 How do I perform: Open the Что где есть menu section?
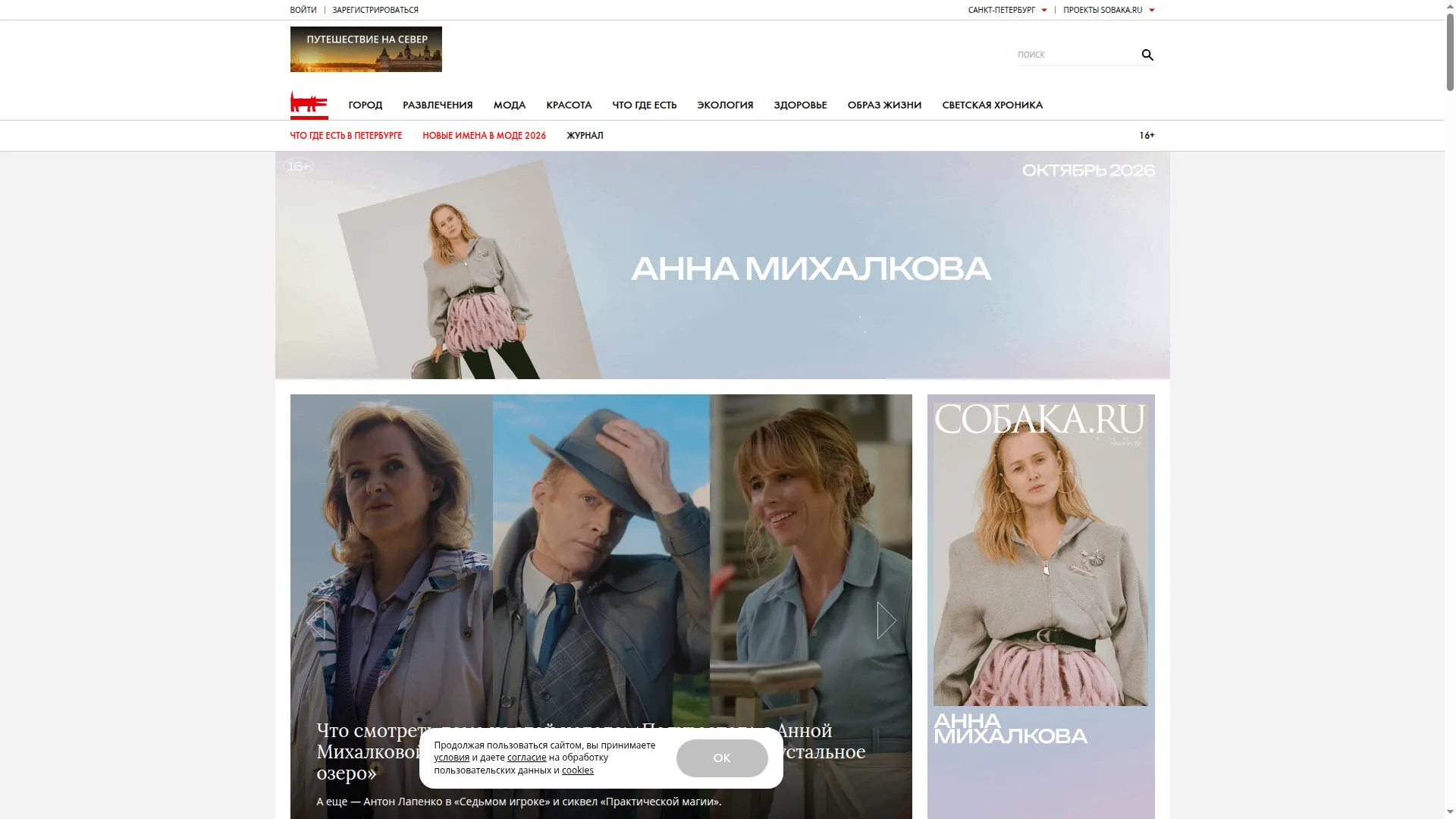[x=645, y=105]
